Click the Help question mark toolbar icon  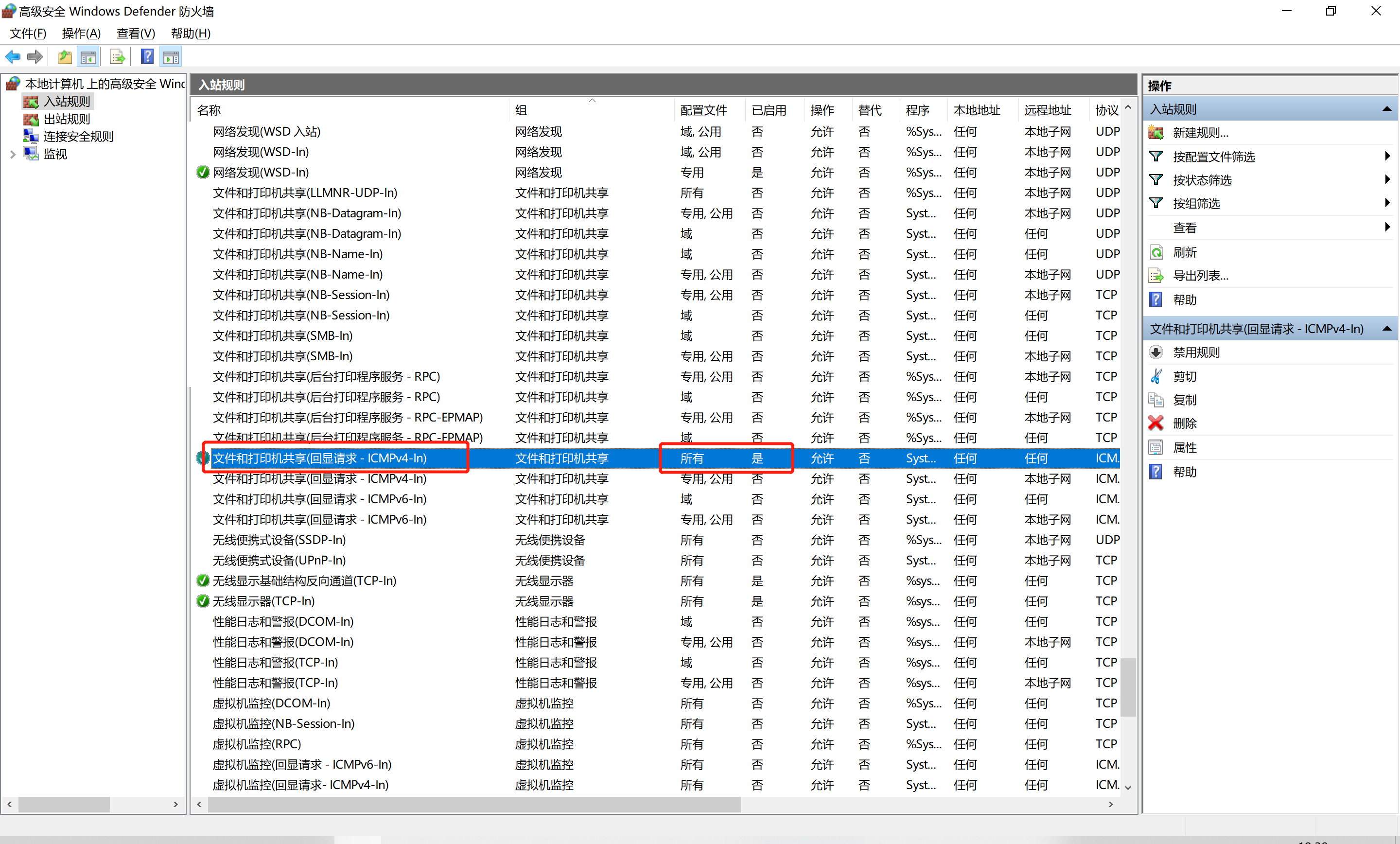pos(147,57)
